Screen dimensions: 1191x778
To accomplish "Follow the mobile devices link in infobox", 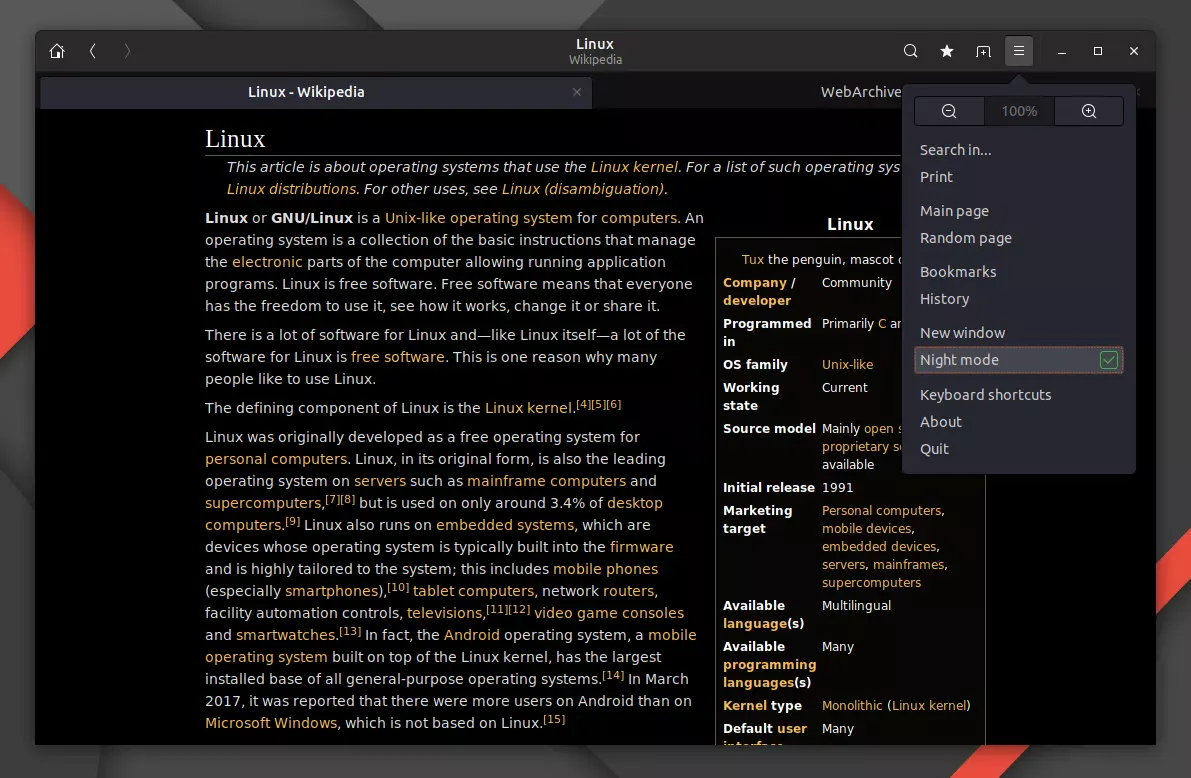I will tap(867, 529).
